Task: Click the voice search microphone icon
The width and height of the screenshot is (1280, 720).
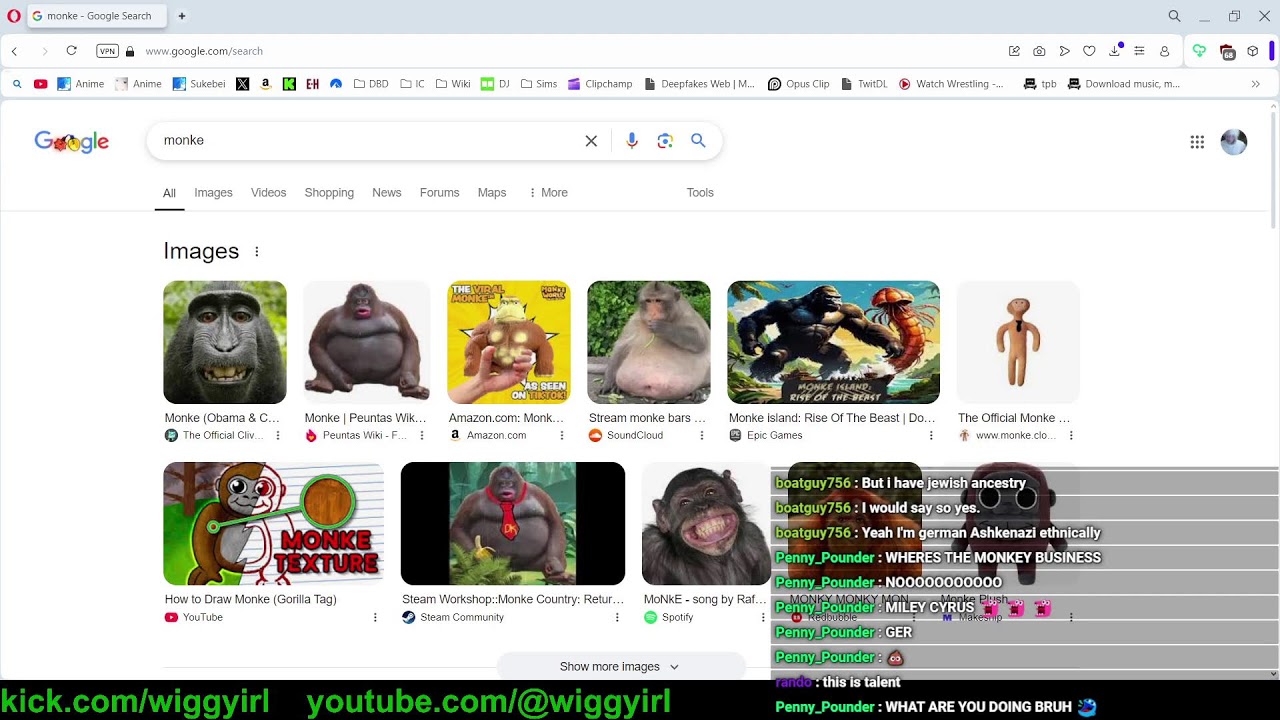Action: [631, 141]
